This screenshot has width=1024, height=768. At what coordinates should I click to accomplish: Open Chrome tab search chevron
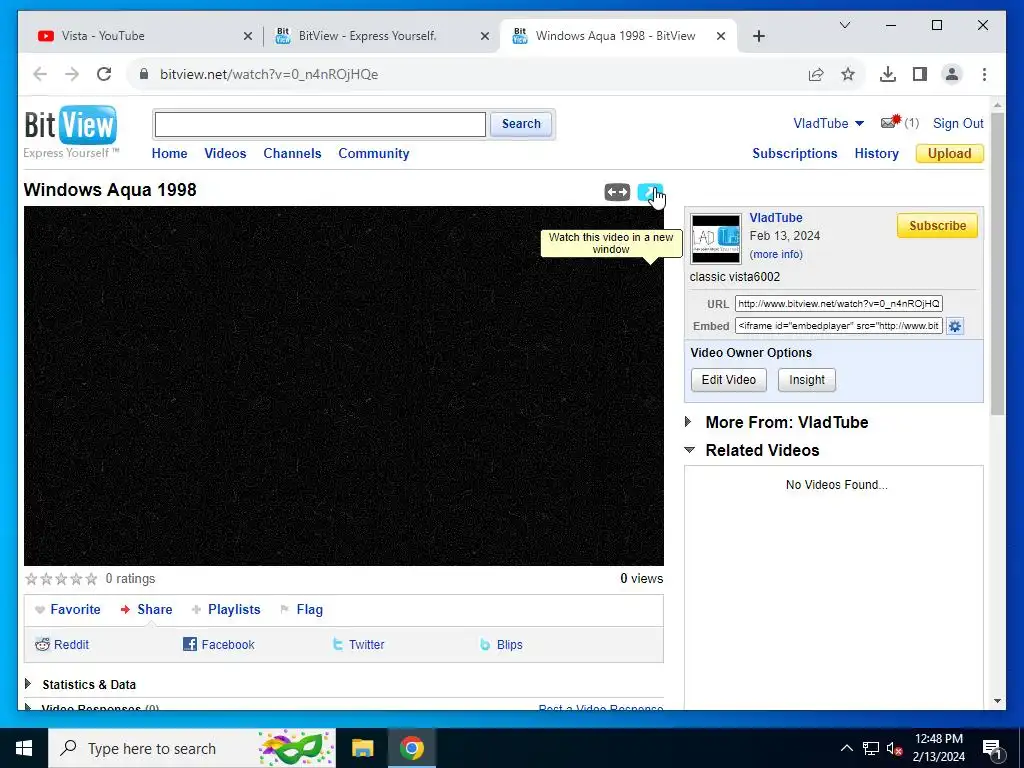click(844, 25)
